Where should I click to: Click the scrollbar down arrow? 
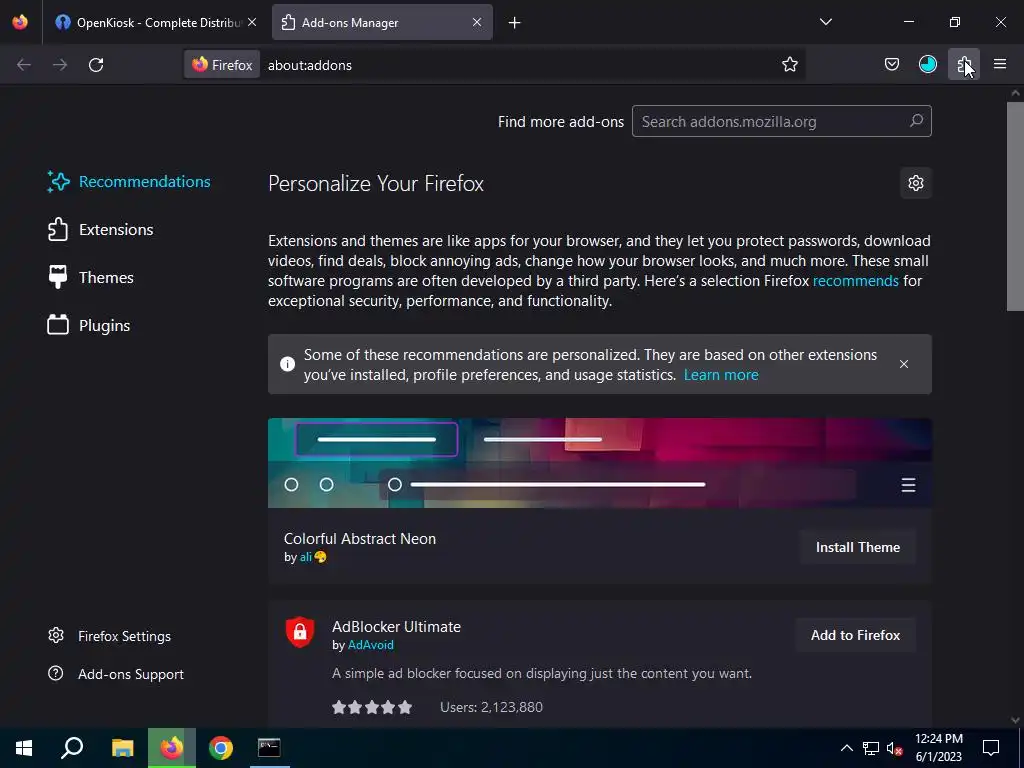[x=1016, y=720]
